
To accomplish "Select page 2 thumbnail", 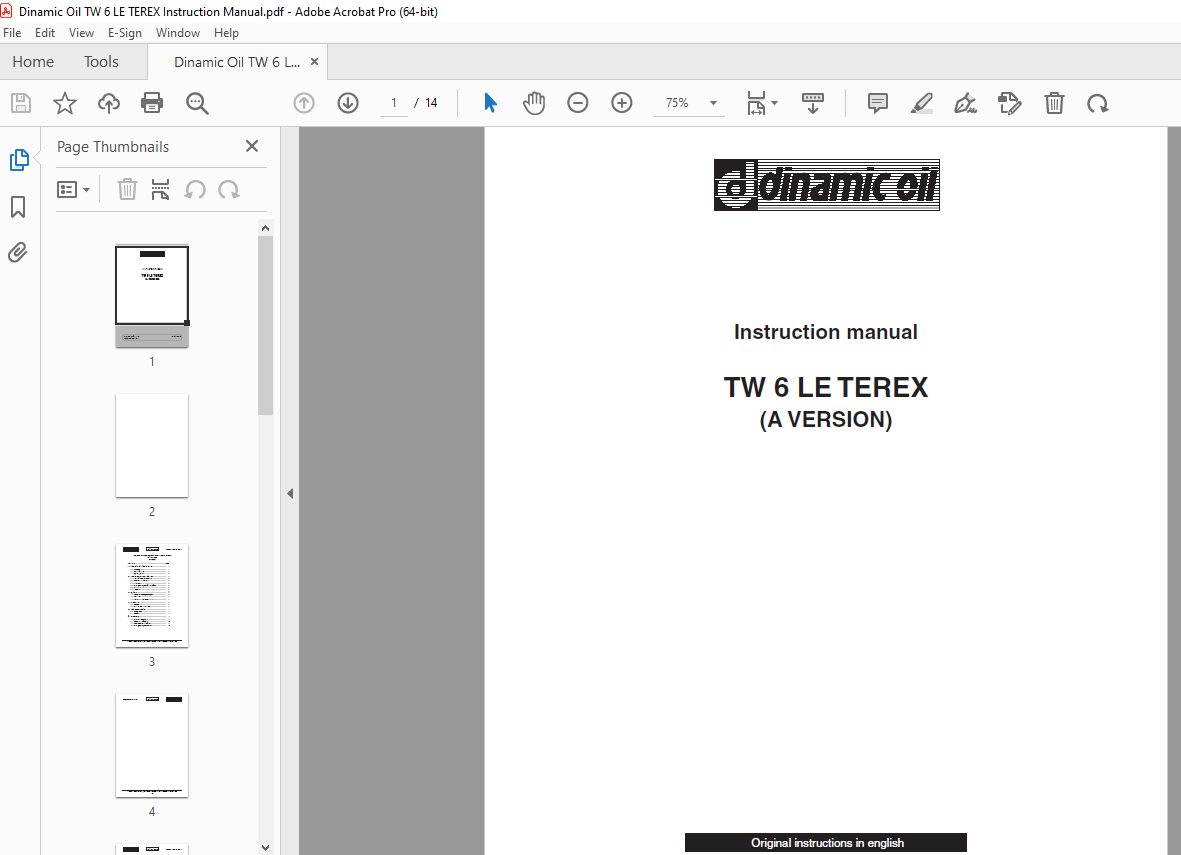I will (152, 445).
